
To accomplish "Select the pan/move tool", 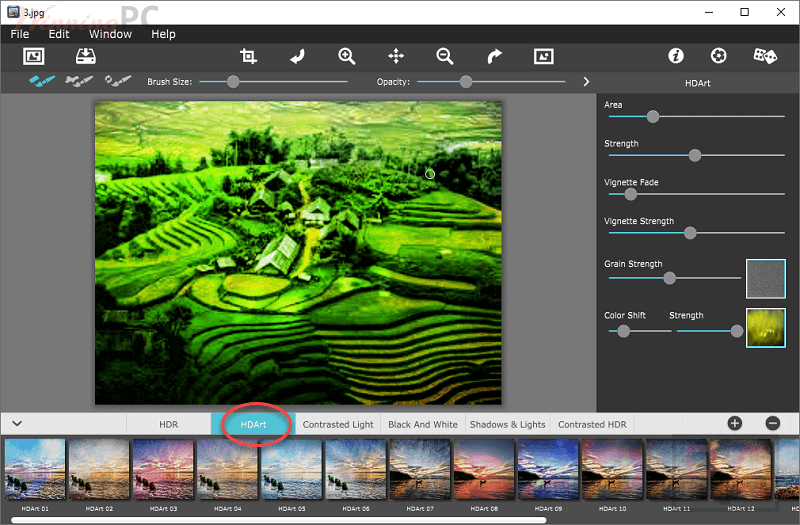I will coord(396,56).
